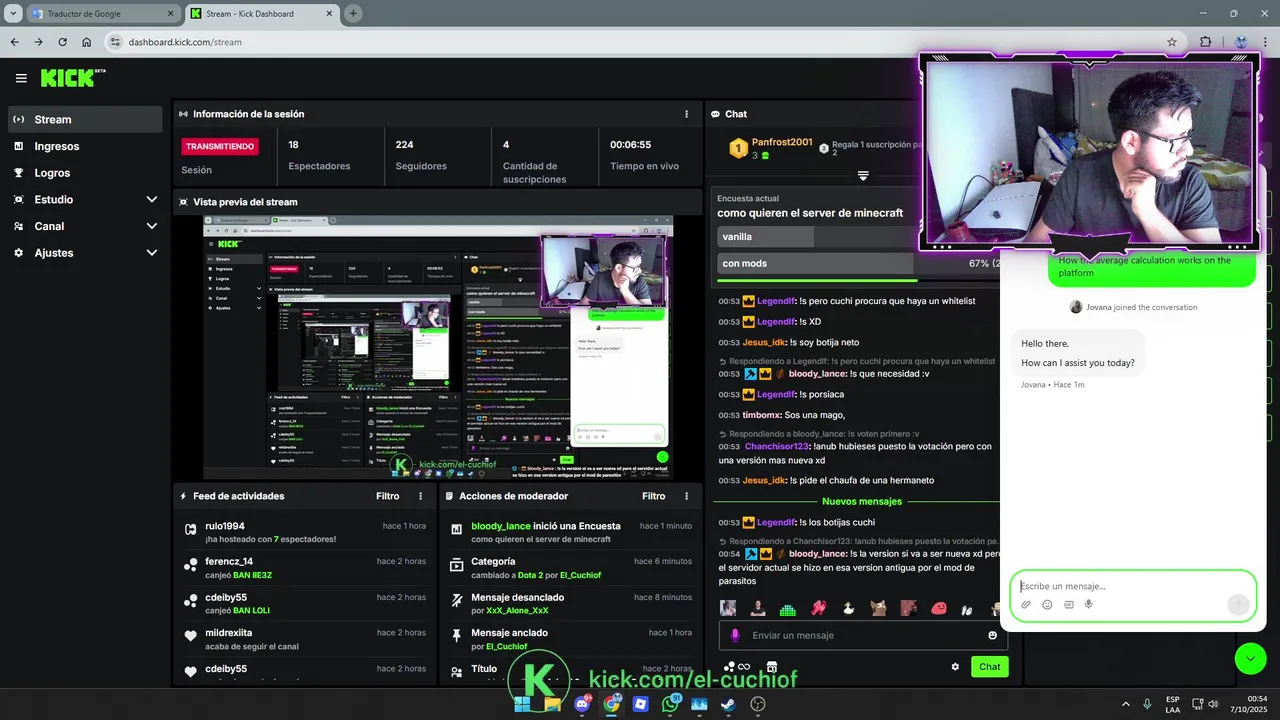Image resolution: width=1280 pixels, height=720 pixels.
Task: Click Legendlf username at top chat message
Action: pyautogui.click(x=776, y=301)
